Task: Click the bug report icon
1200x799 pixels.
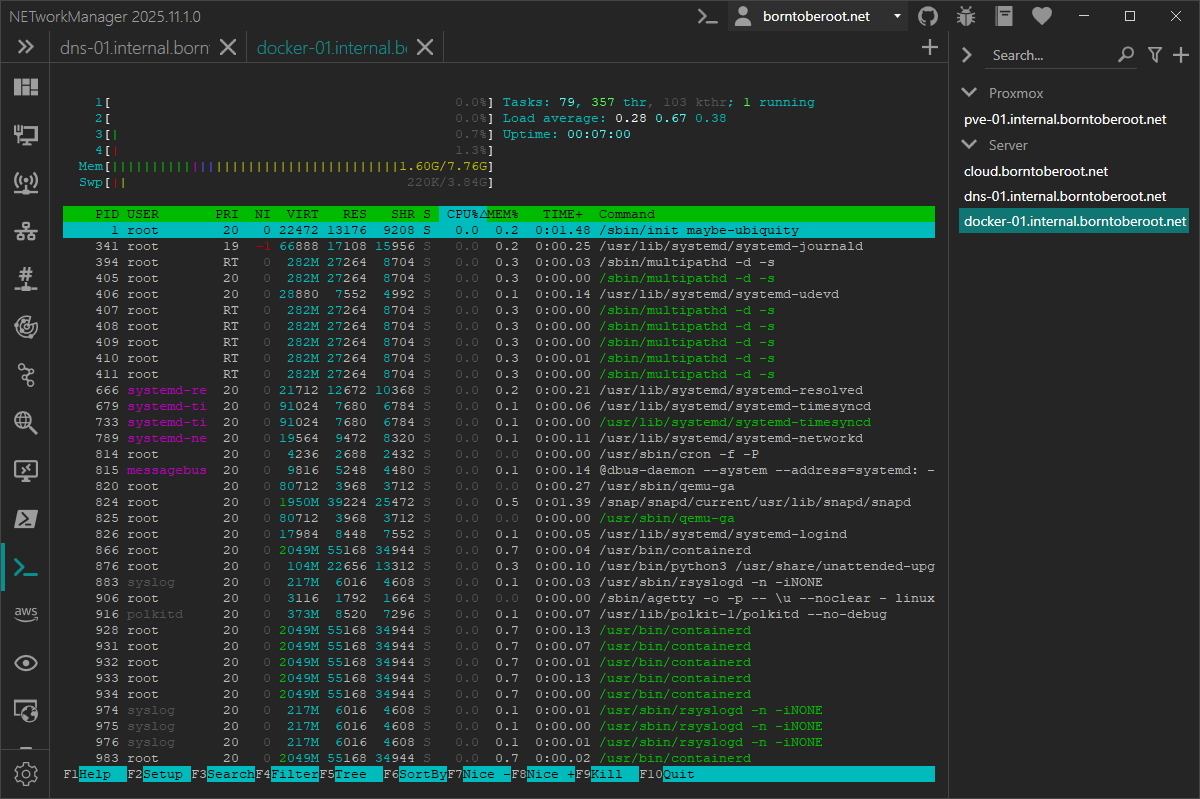Action: pyautogui.click(x=966, y=16)
